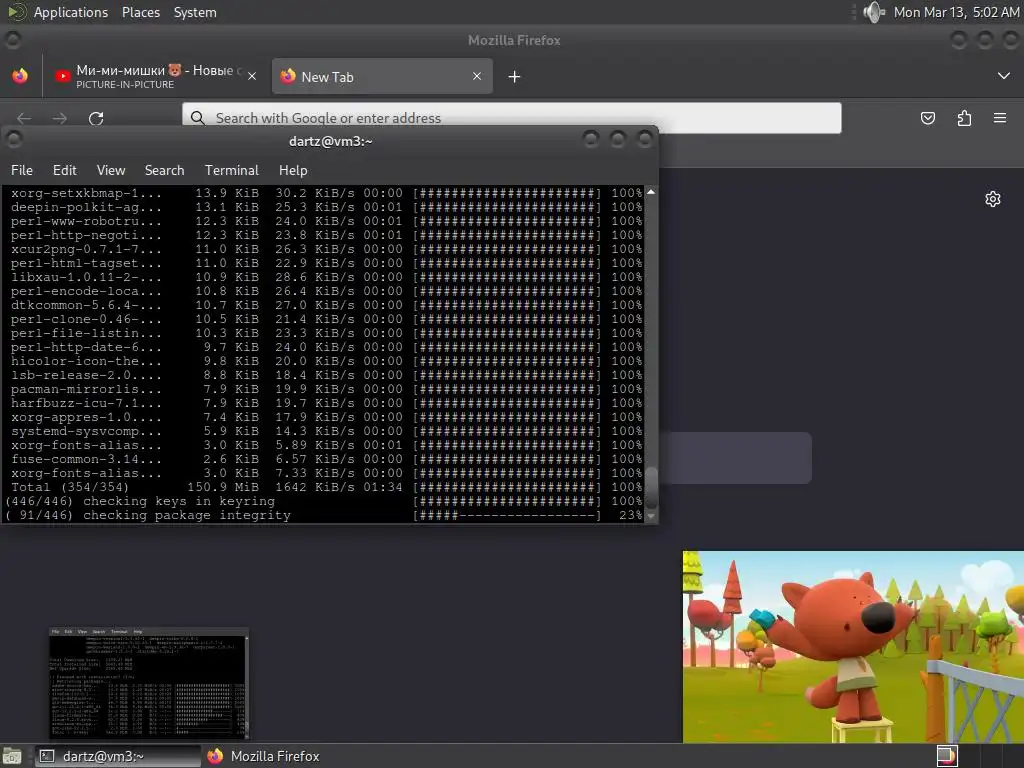Click the show desktop icon in bottom panel
Image resolution: width=1024 pixels, height=768 pixels.
click(x=12, y=756)
